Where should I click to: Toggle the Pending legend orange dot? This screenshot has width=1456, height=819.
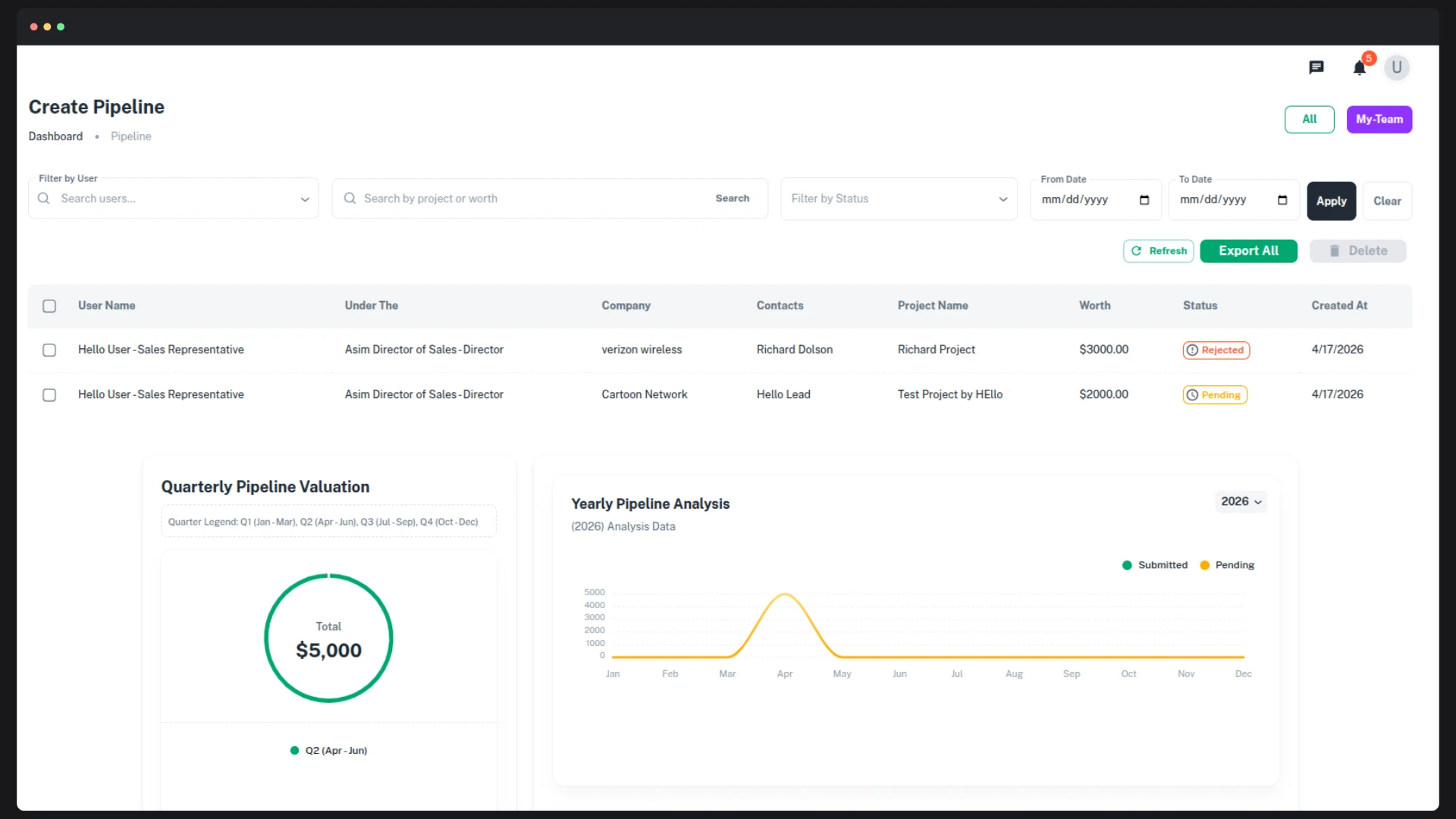(x=1204, y=566)
